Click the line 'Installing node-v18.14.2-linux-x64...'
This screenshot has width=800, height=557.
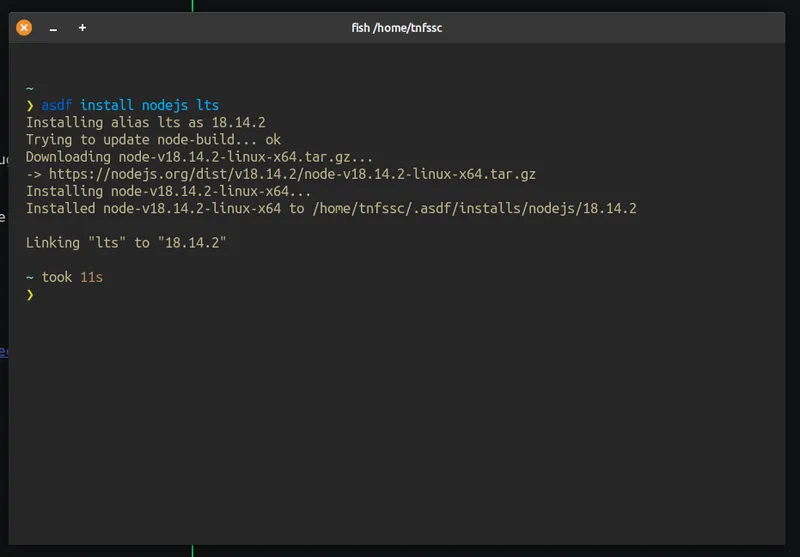coord(169,191)
